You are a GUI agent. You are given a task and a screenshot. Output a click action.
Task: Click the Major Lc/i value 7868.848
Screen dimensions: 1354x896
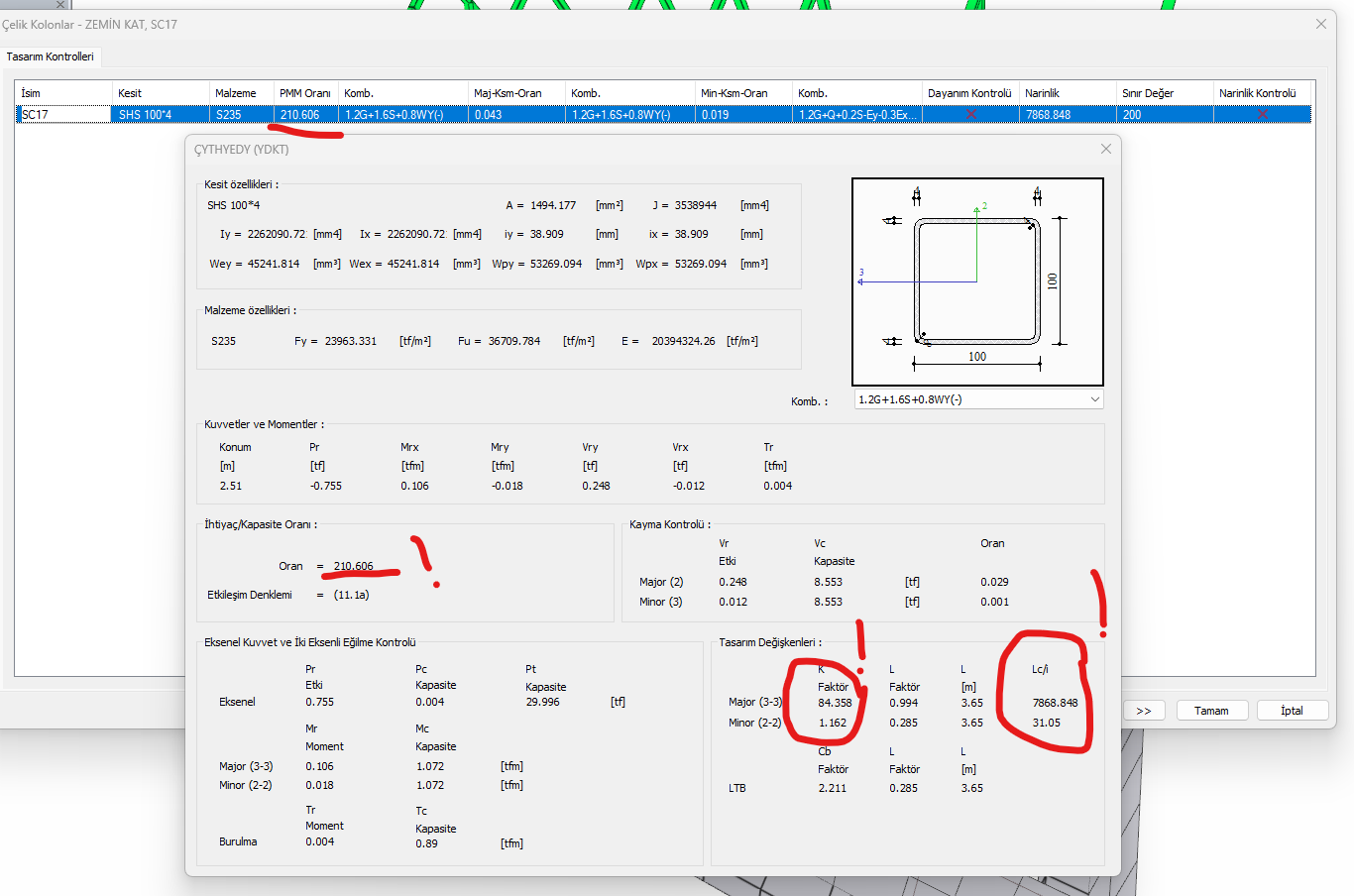coord(1055,703)
